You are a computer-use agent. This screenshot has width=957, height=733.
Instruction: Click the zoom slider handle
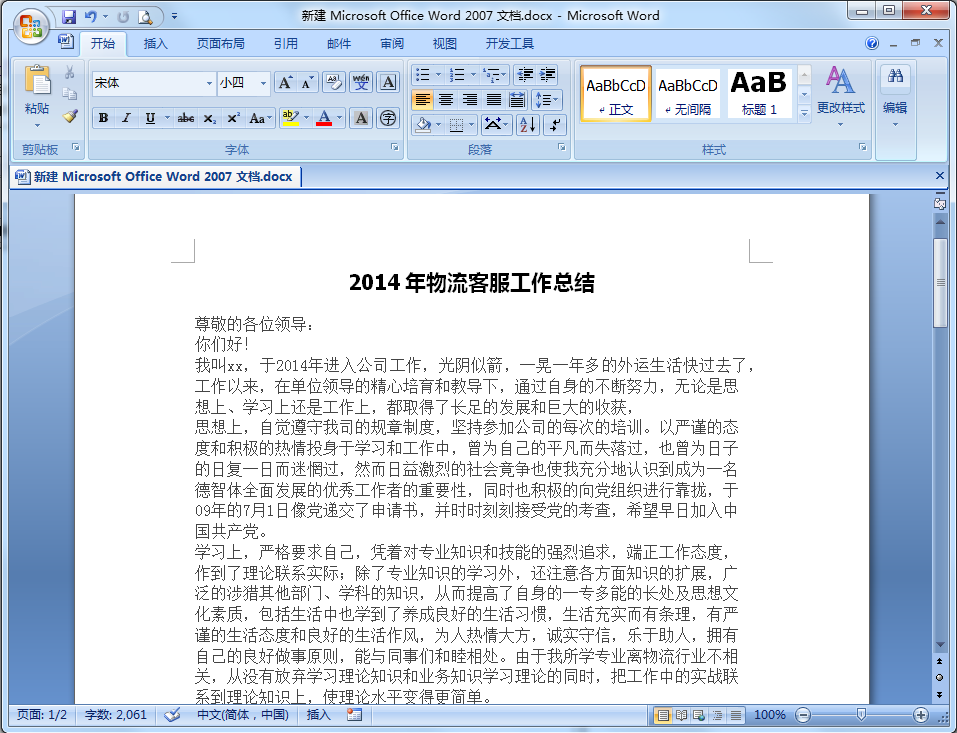861,715
